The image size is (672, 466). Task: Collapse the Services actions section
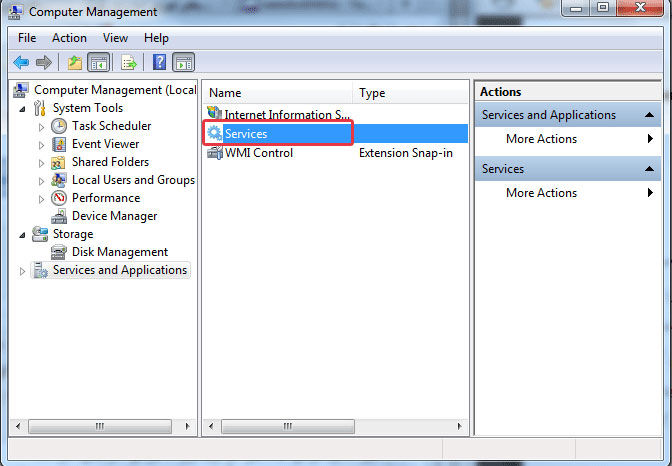tap(649, 169)
